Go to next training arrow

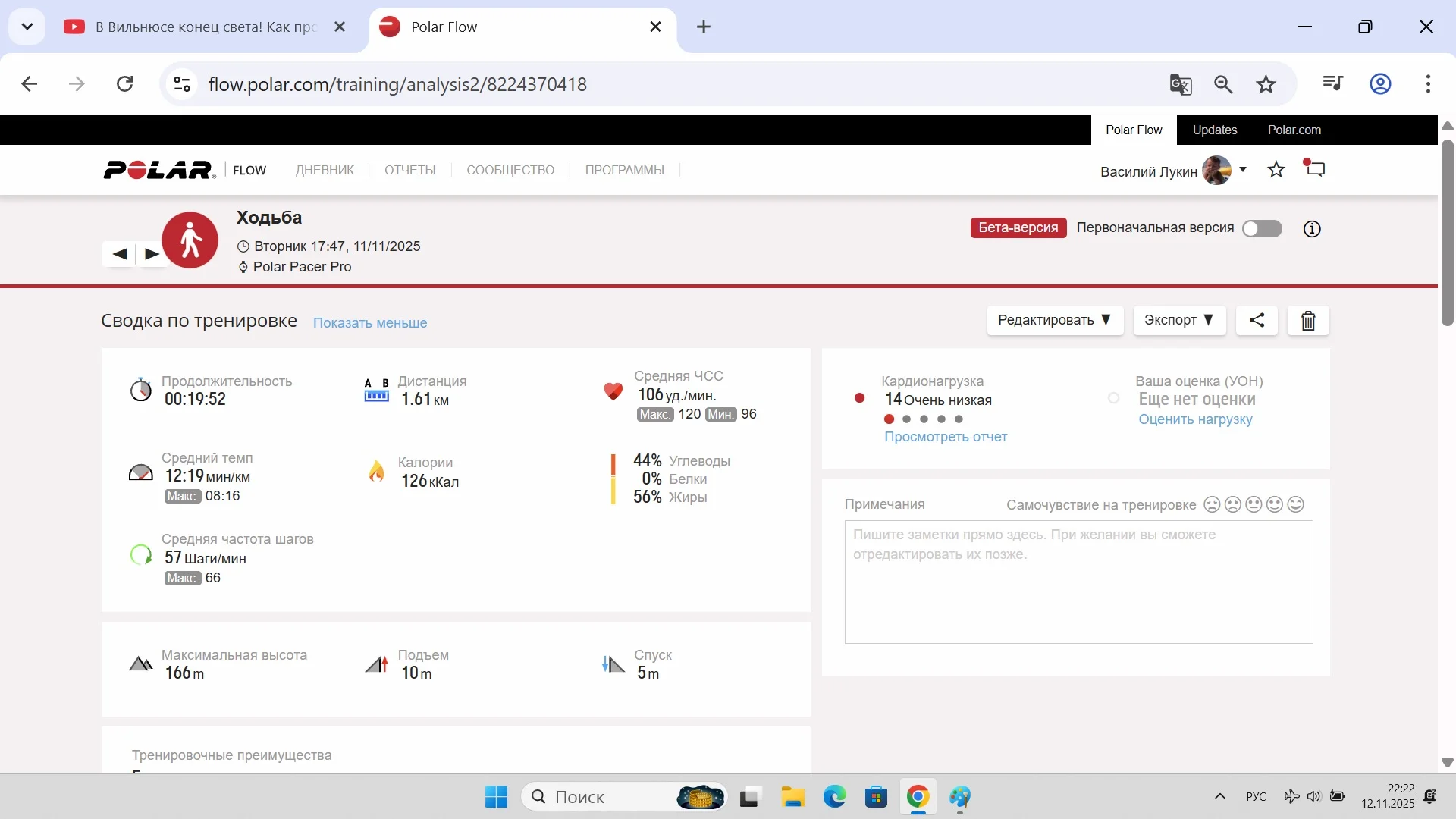point(152,254)
